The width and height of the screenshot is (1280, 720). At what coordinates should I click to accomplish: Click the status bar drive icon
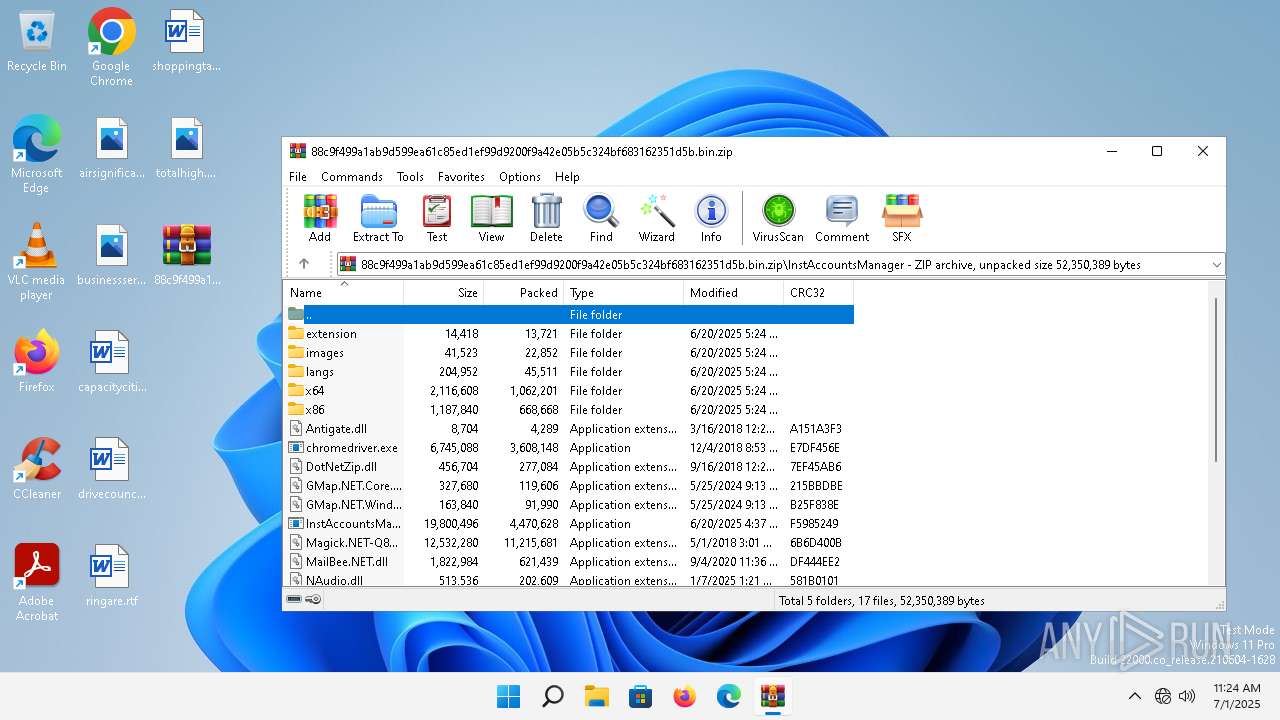coord(294,600)
